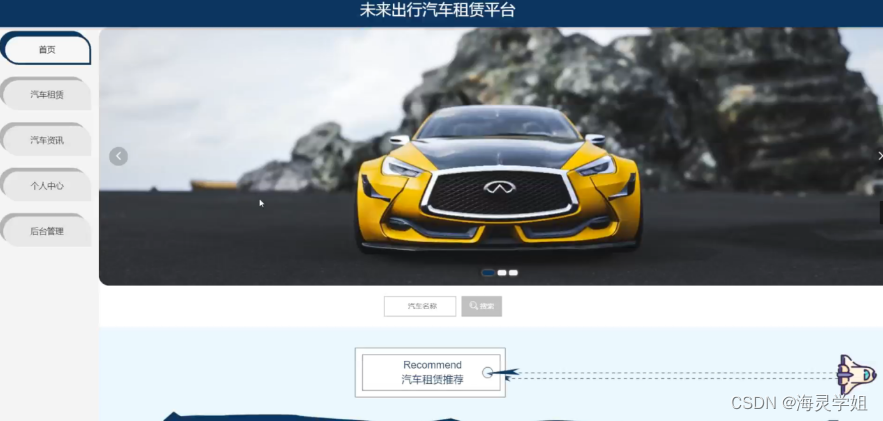Select the second carousel indicator dot

(x=502, y=273)
